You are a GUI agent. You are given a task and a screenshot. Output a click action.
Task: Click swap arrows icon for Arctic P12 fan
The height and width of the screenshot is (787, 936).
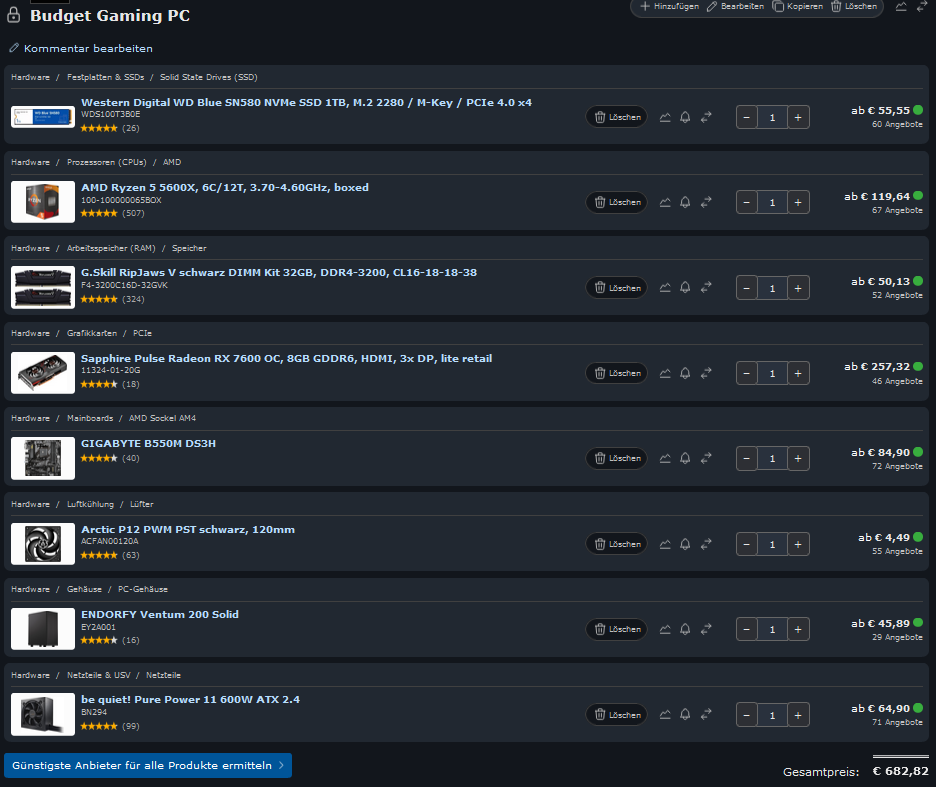click(706, 544)
